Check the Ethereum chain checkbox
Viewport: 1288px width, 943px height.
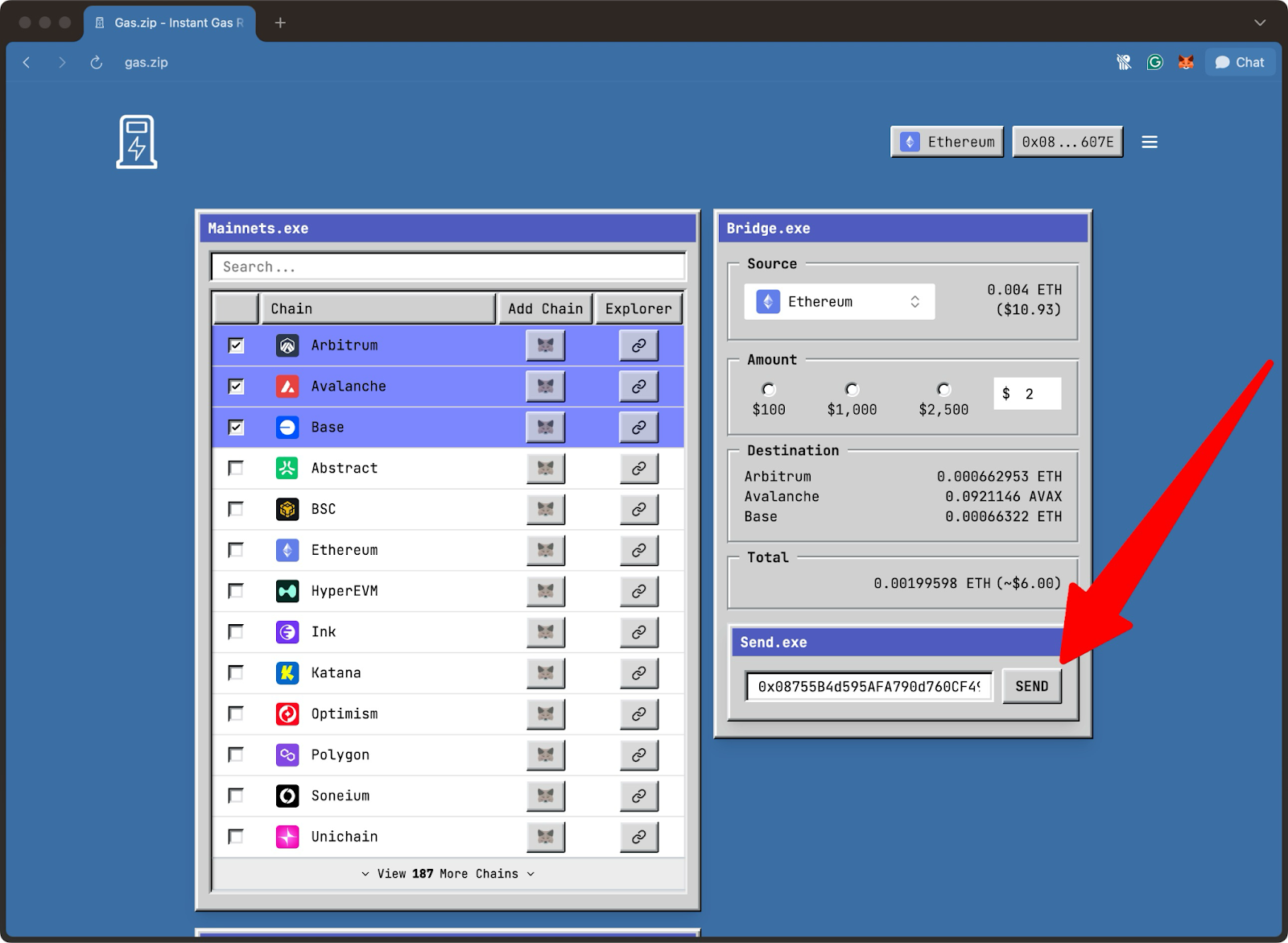point(236,551)
